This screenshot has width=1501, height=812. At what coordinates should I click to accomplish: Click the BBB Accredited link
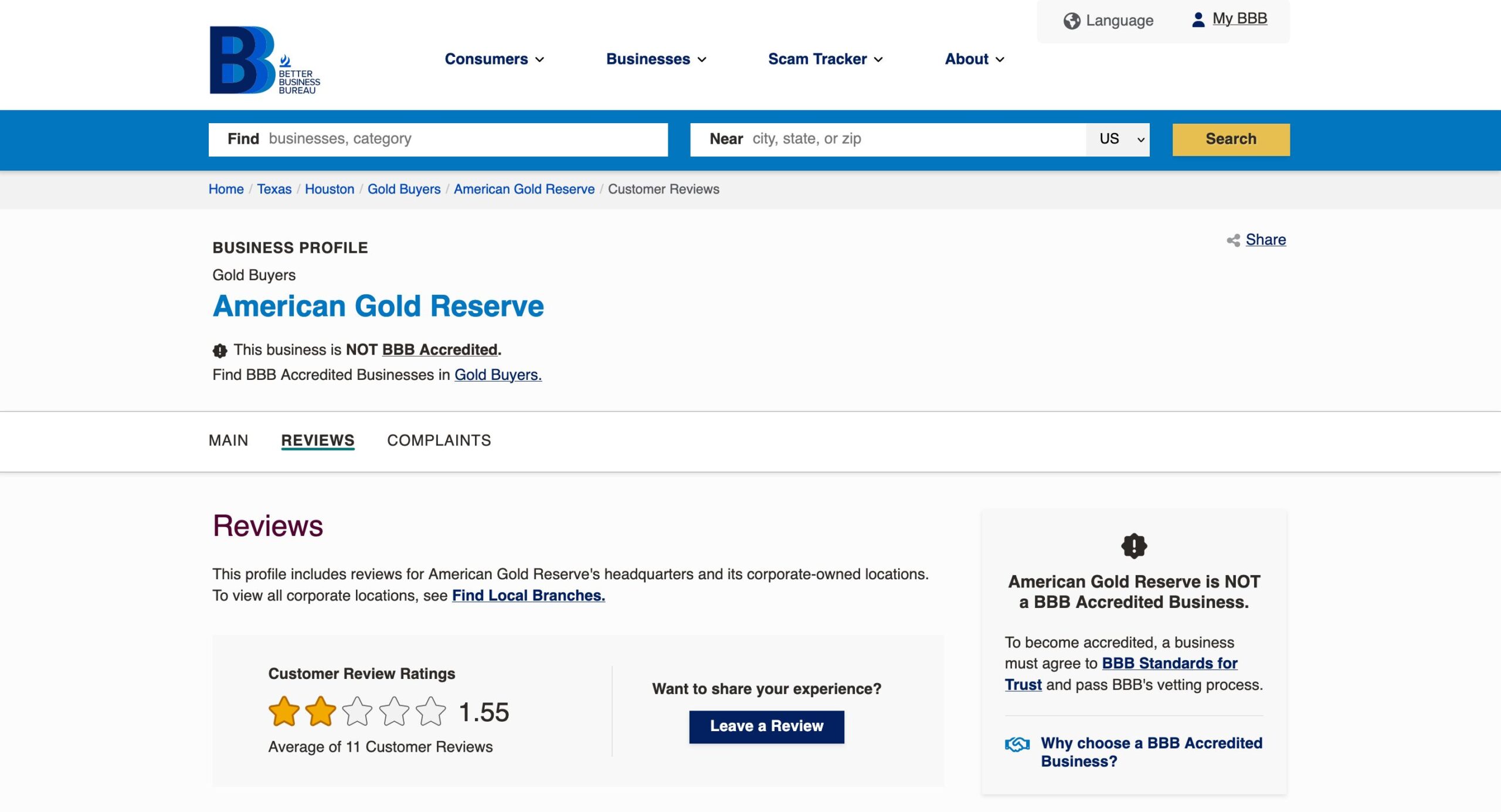[440, 350]
